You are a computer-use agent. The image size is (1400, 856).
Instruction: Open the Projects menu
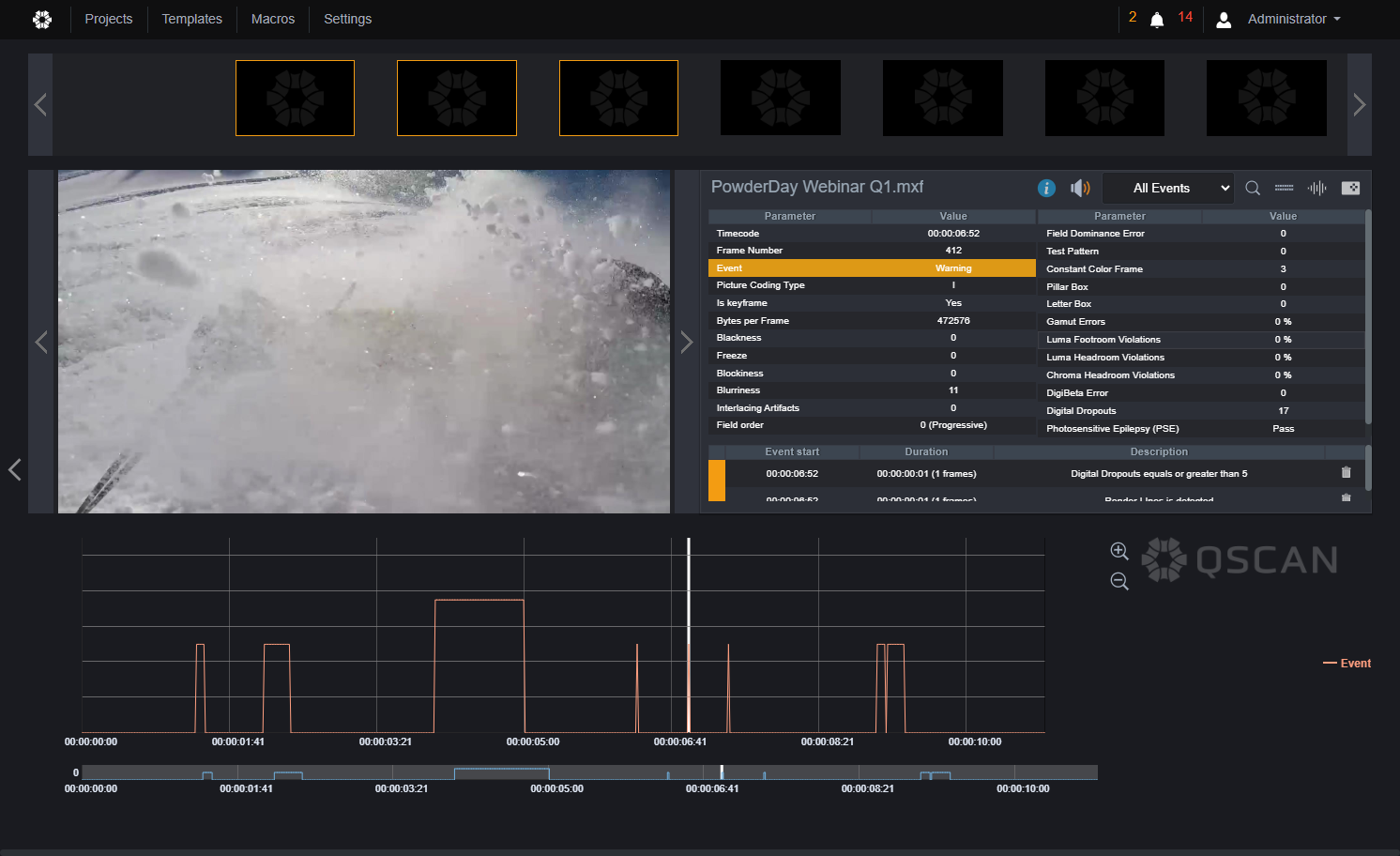click(x=109, y=19)
